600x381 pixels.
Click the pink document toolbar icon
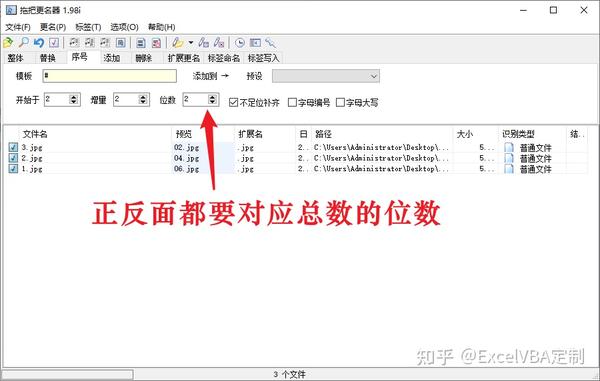click(x=156, y=43)
